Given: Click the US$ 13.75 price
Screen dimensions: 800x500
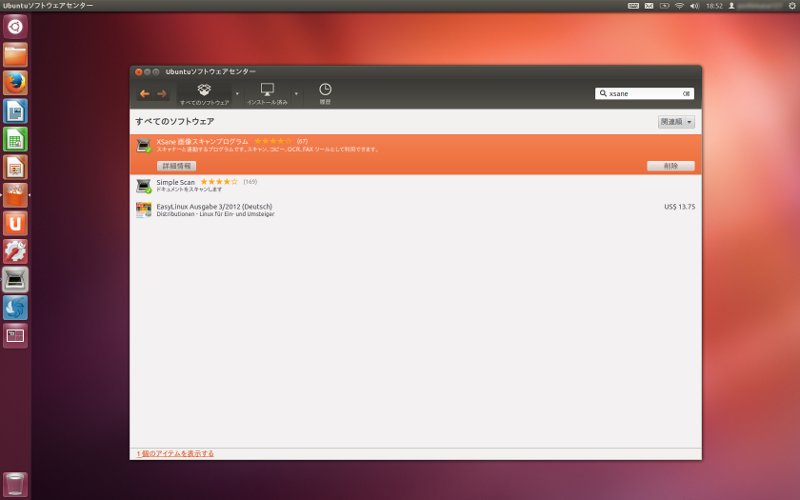Looking at the screenshot, I should coord(680,207).
